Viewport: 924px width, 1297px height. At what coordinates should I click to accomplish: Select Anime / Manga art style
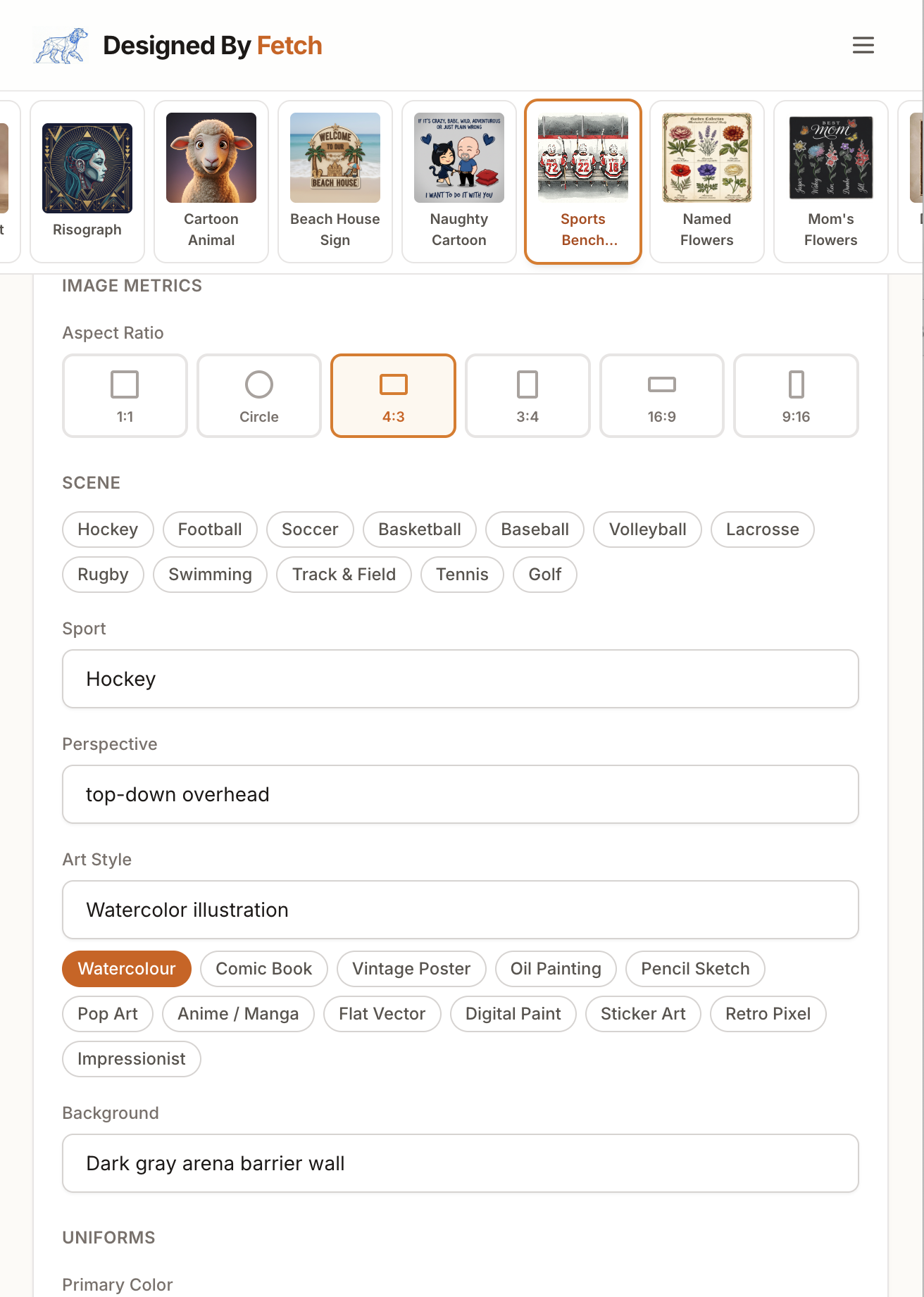coord(238,1014)
